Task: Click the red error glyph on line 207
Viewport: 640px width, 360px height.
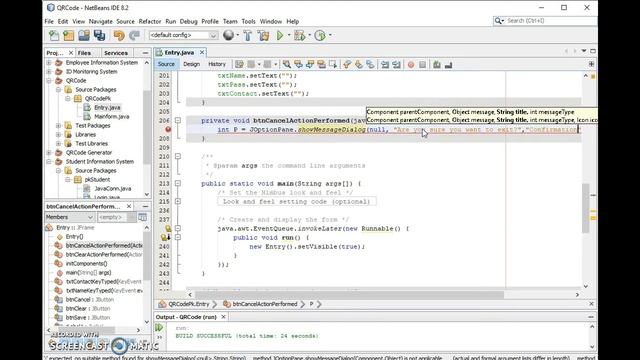Action: [x=168, y=129]
